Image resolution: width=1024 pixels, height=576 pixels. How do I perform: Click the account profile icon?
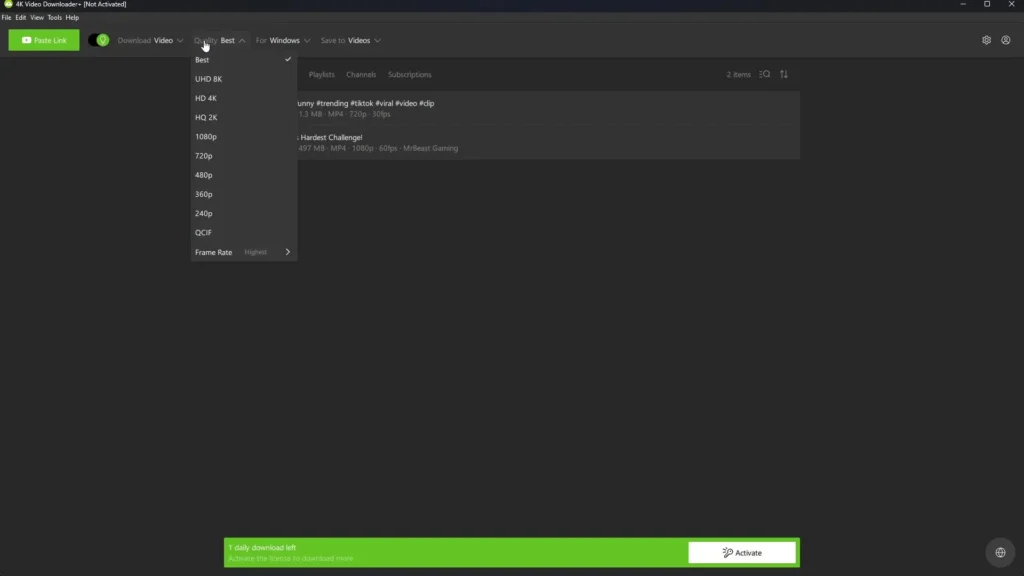1006,40
